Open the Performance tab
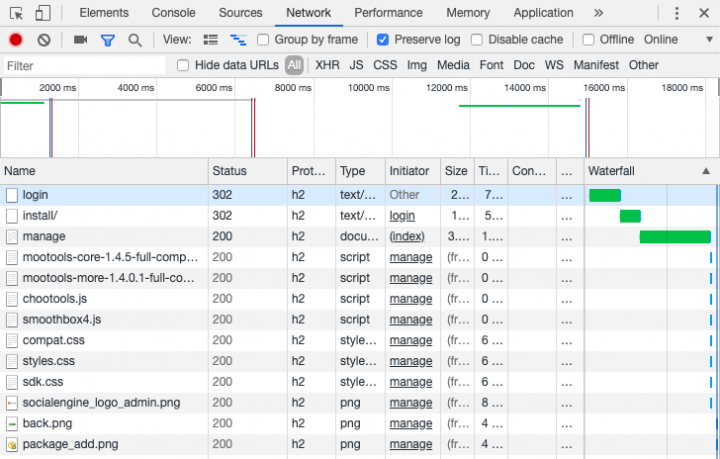This screenshot has width=720, height=459. (388, 13)
